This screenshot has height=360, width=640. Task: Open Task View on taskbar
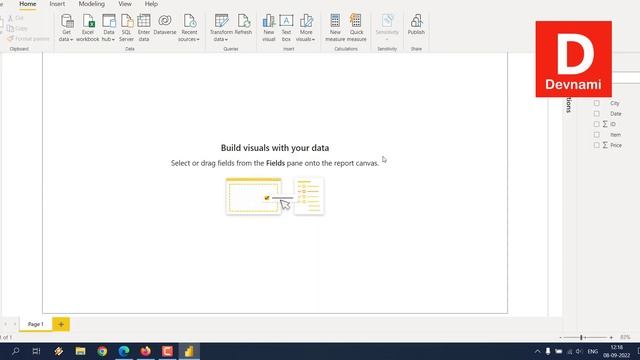(36, 351)
